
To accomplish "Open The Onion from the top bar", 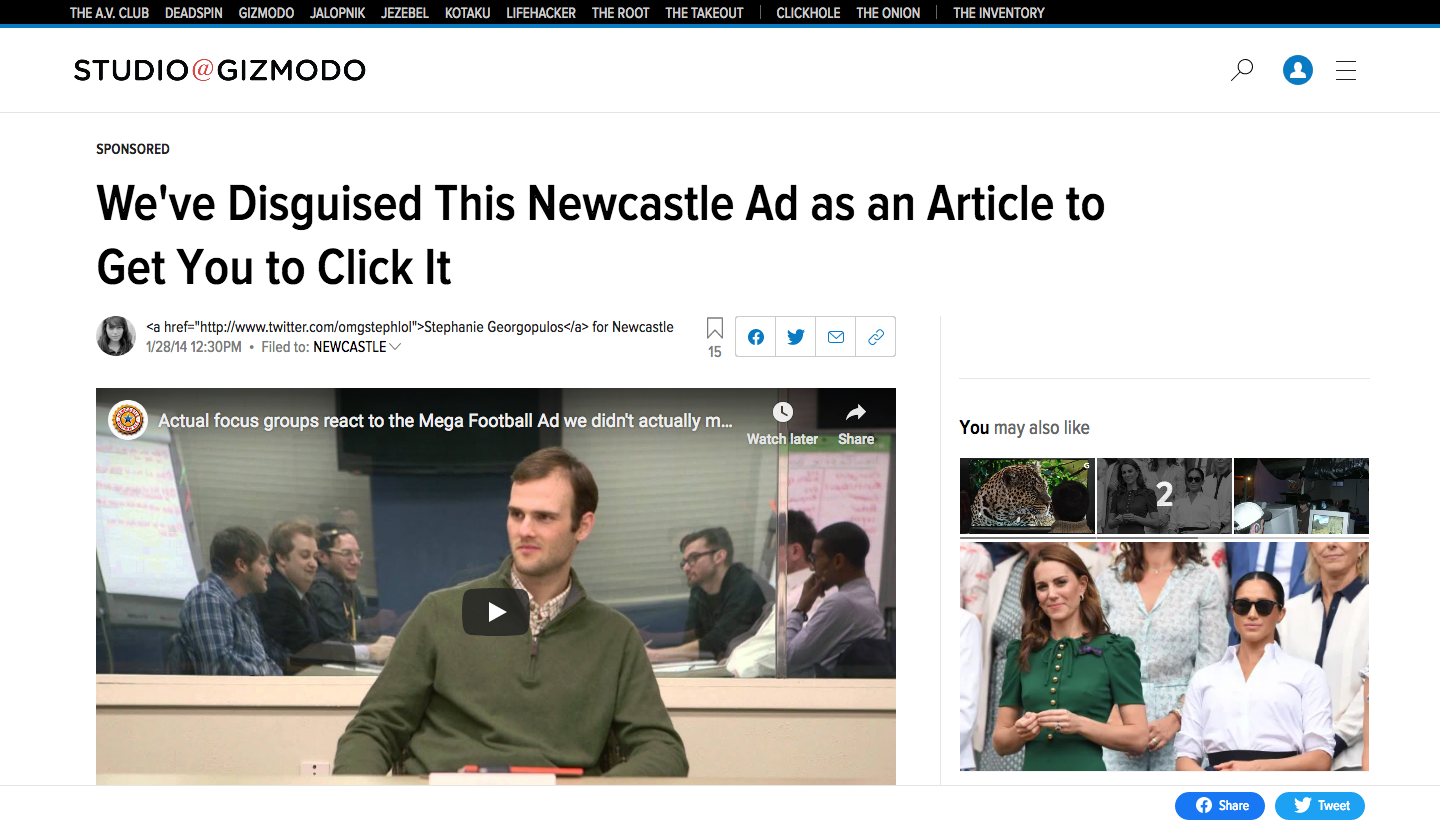I will [x=888, y=13].
